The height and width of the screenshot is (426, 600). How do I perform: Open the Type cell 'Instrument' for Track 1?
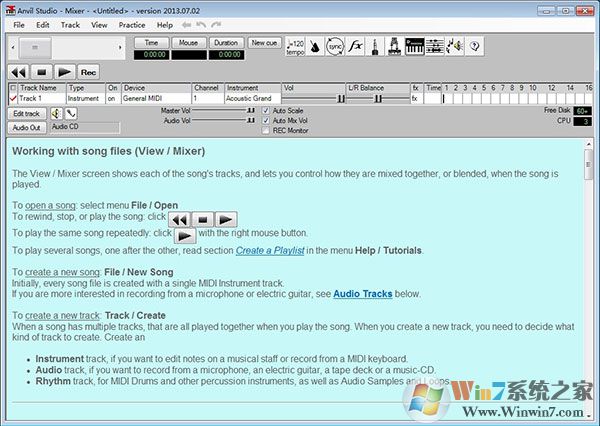(85, 99)
